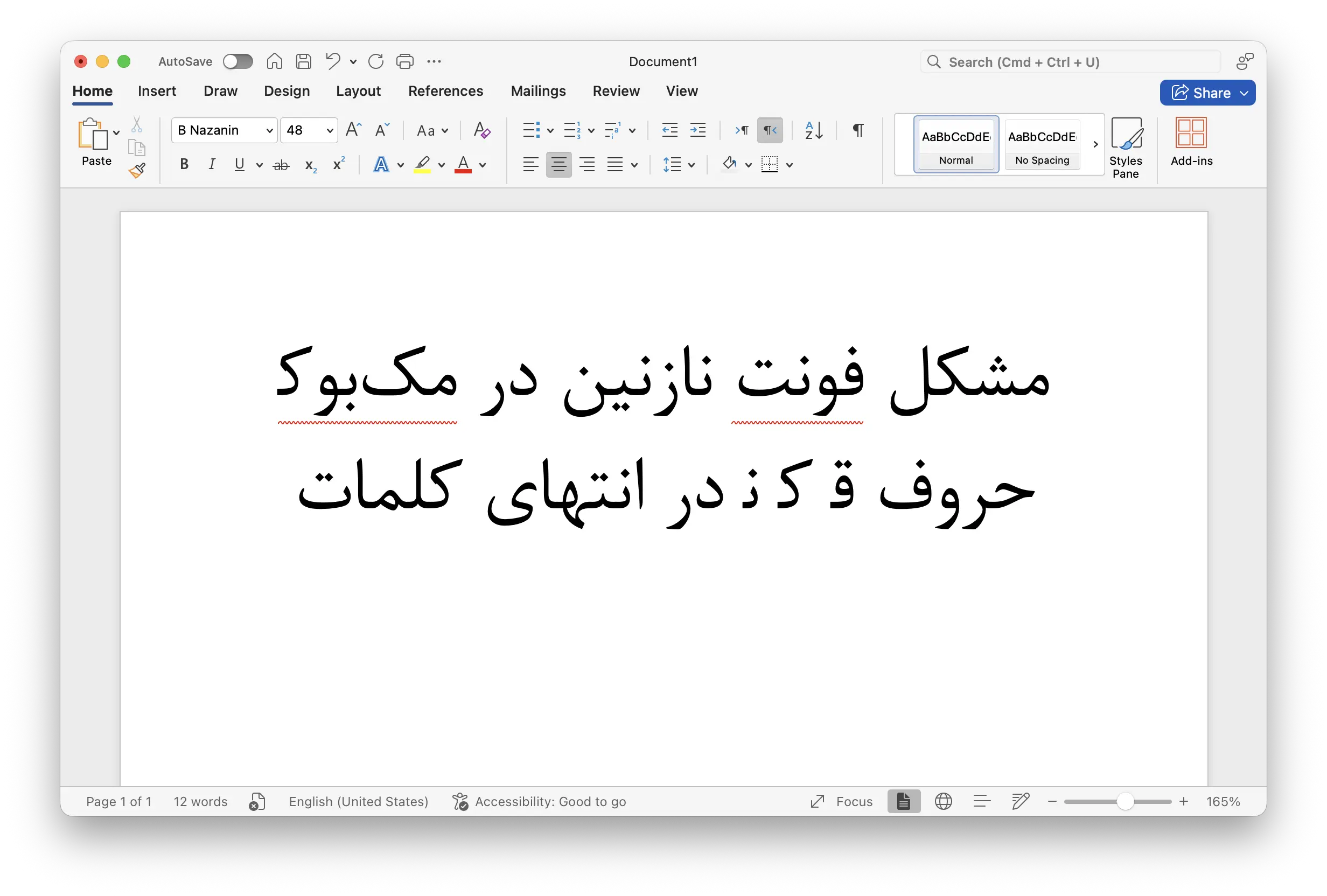Clear all formatting

pyautogui.click(x=481, y=130)
